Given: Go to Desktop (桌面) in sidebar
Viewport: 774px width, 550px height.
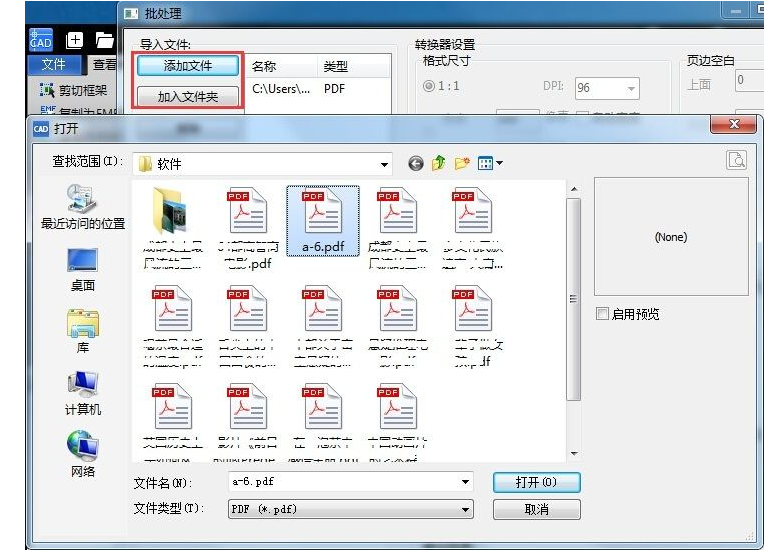Looking at the screenshot, I should tap(82, 270).
